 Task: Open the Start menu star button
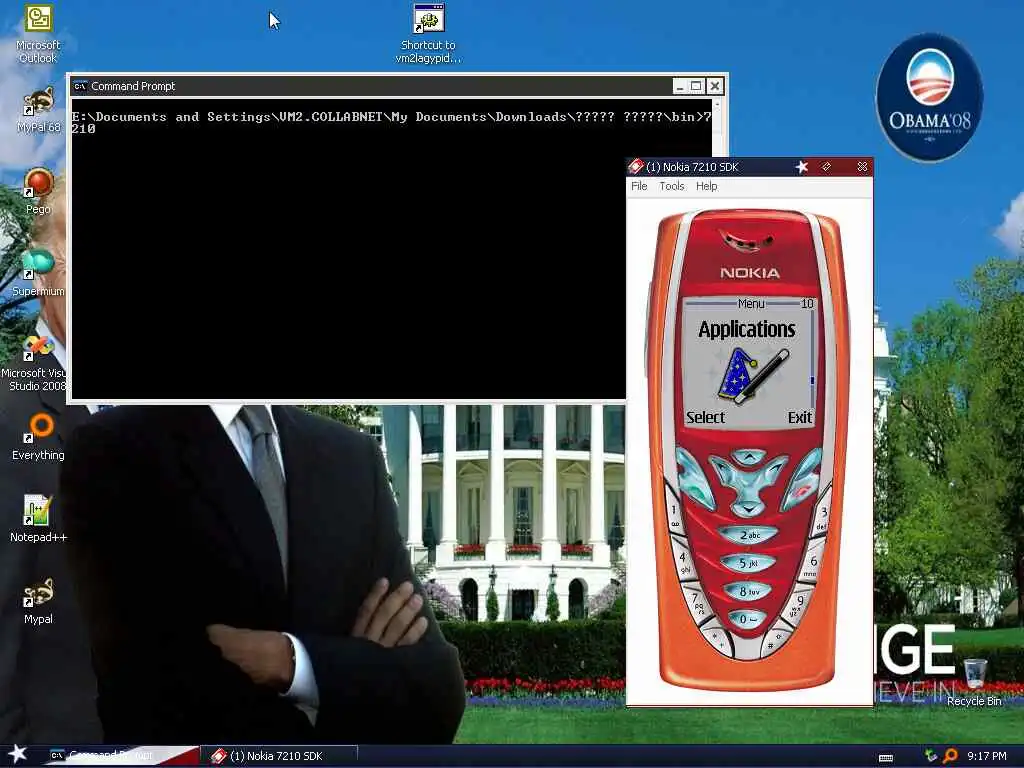pos(17,754)
